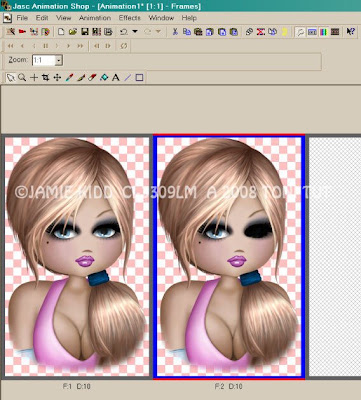Select the Eraser tool
The height and width of the screenshot is (400, 361).
[x=92, y=78]
